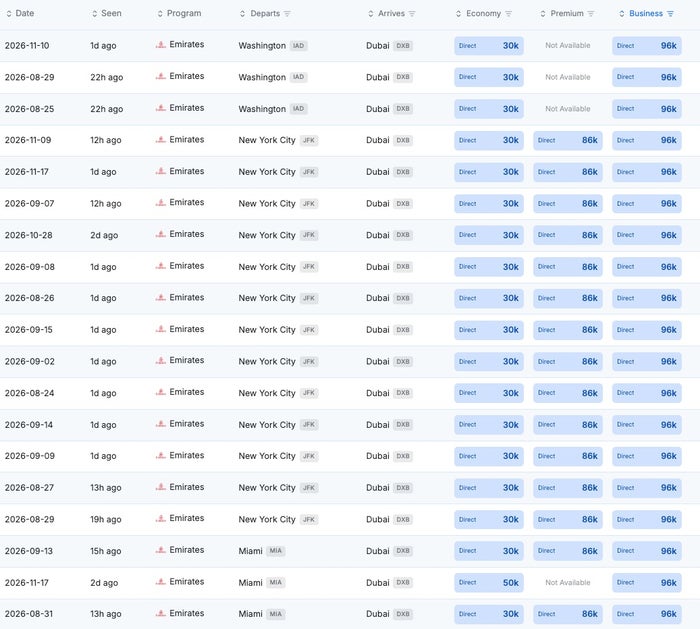This screenshot has width=700, height=629.
Task: Open the Economy column filter
Action: pyautogui.click(x=508, y=14)
